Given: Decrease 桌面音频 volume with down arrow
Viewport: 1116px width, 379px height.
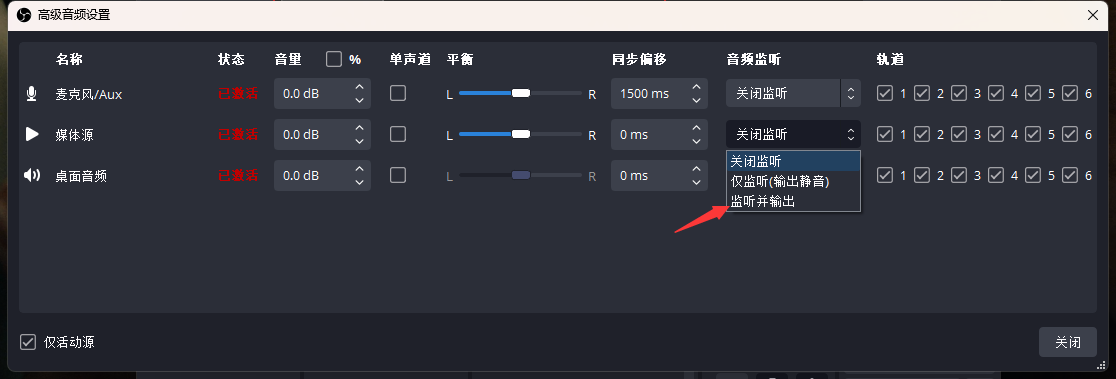Looking at the screenshot, I should coord(359,183).
